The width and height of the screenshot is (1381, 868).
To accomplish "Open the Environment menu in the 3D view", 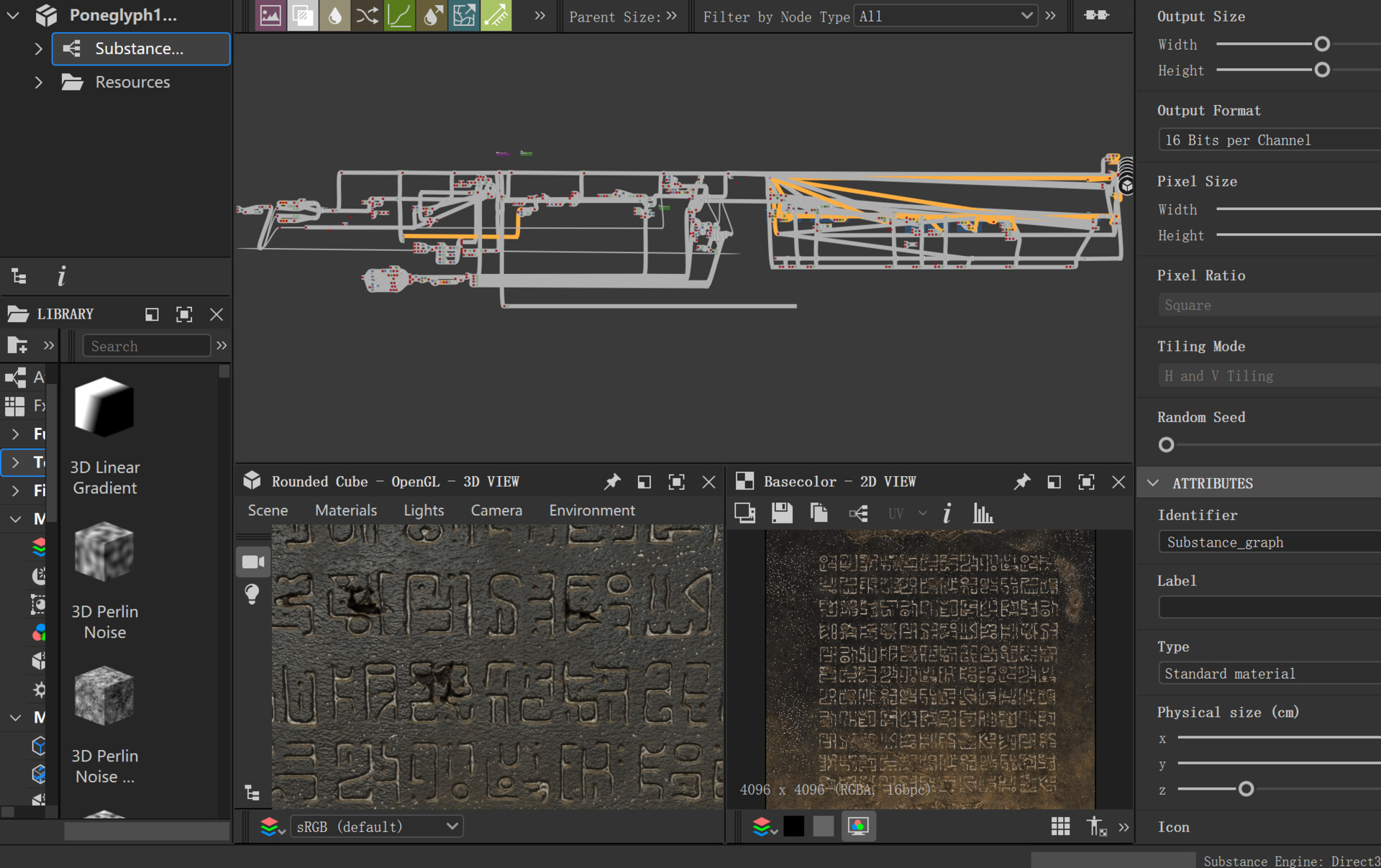I will coord(591,511).
